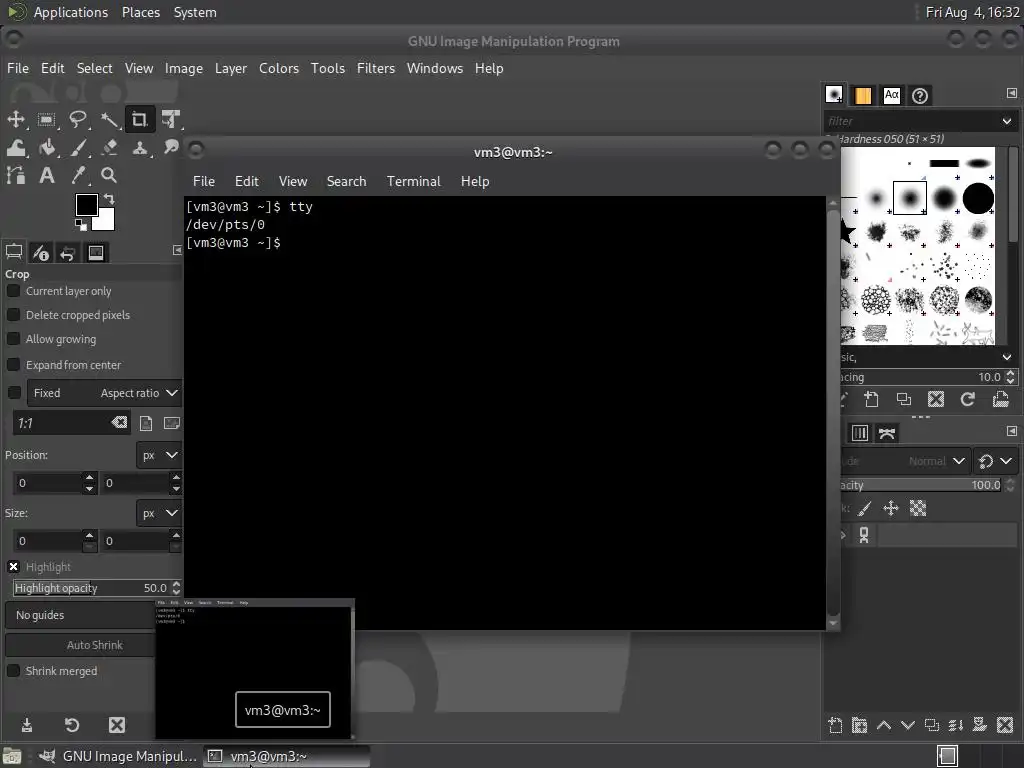The height and width of the screenshot is (768, 1024).
Task: Swap foreground and background colors
Action: click(109, 199)
